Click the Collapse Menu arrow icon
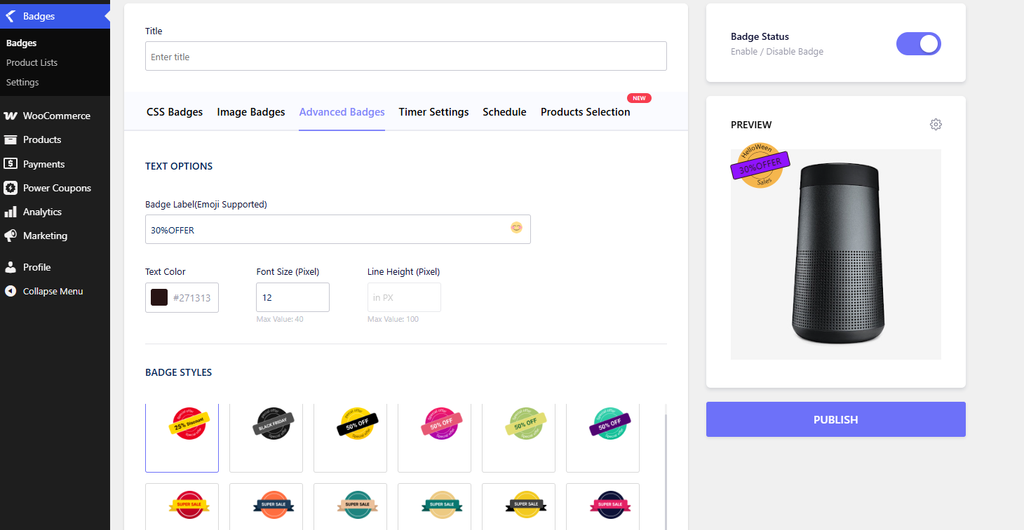 pyautogui.click(x=10, y=291)
